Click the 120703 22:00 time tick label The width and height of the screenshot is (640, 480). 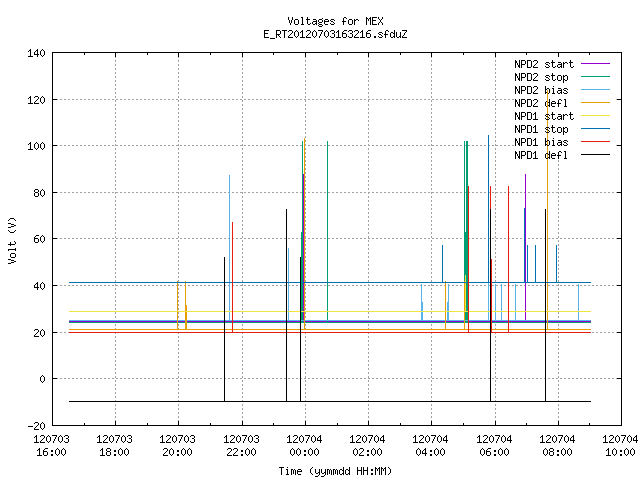tap(241, 446)
